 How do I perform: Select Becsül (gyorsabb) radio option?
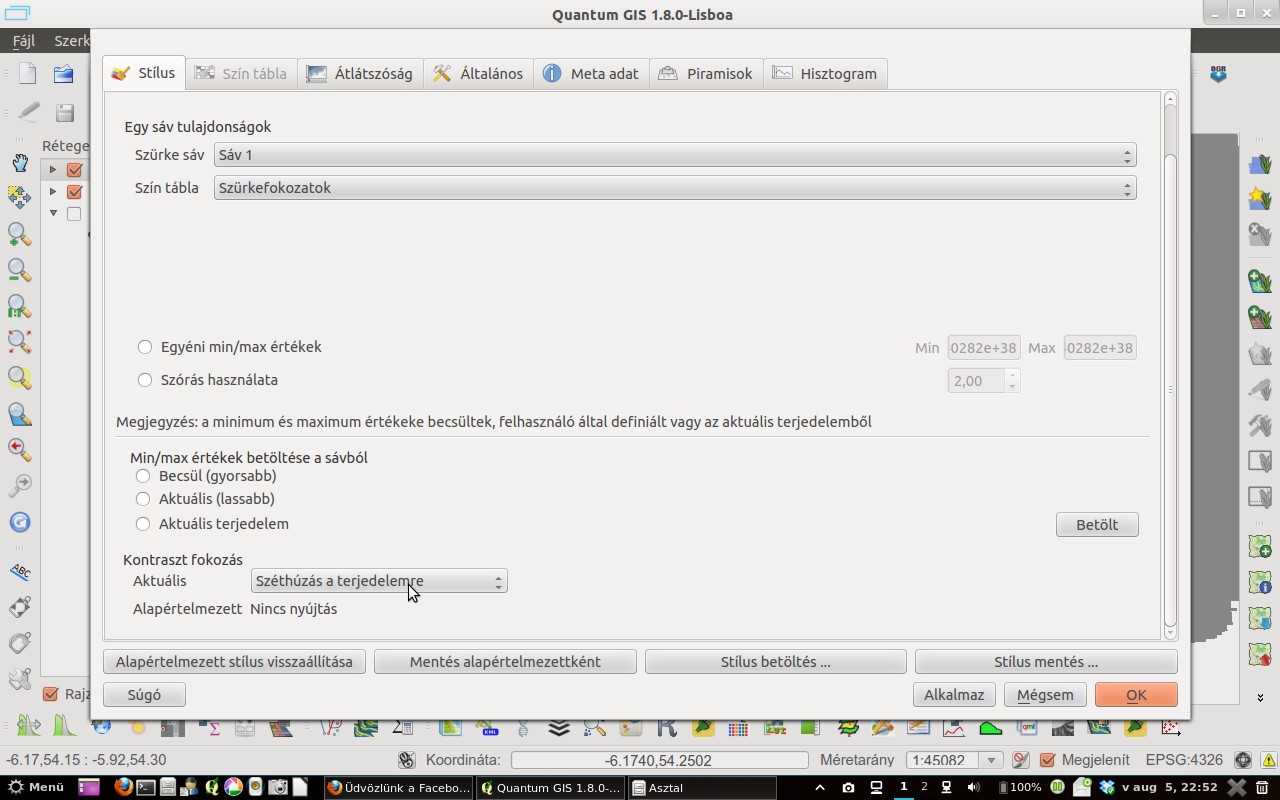(x=143, y=476)
